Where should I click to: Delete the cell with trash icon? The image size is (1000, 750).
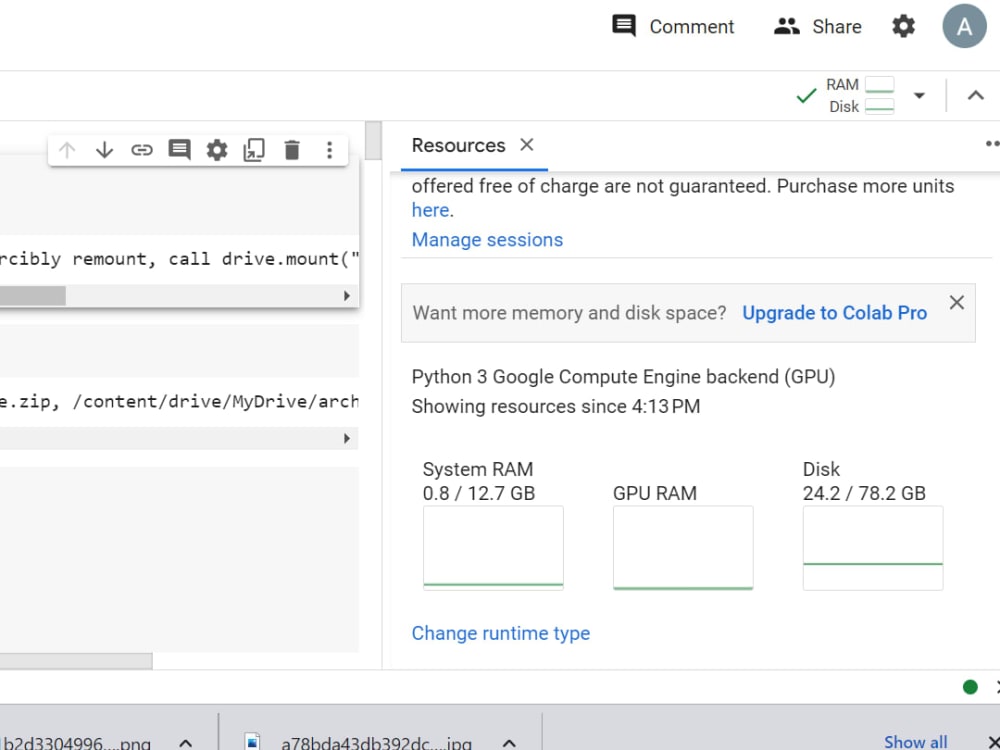tap(291, 150)
